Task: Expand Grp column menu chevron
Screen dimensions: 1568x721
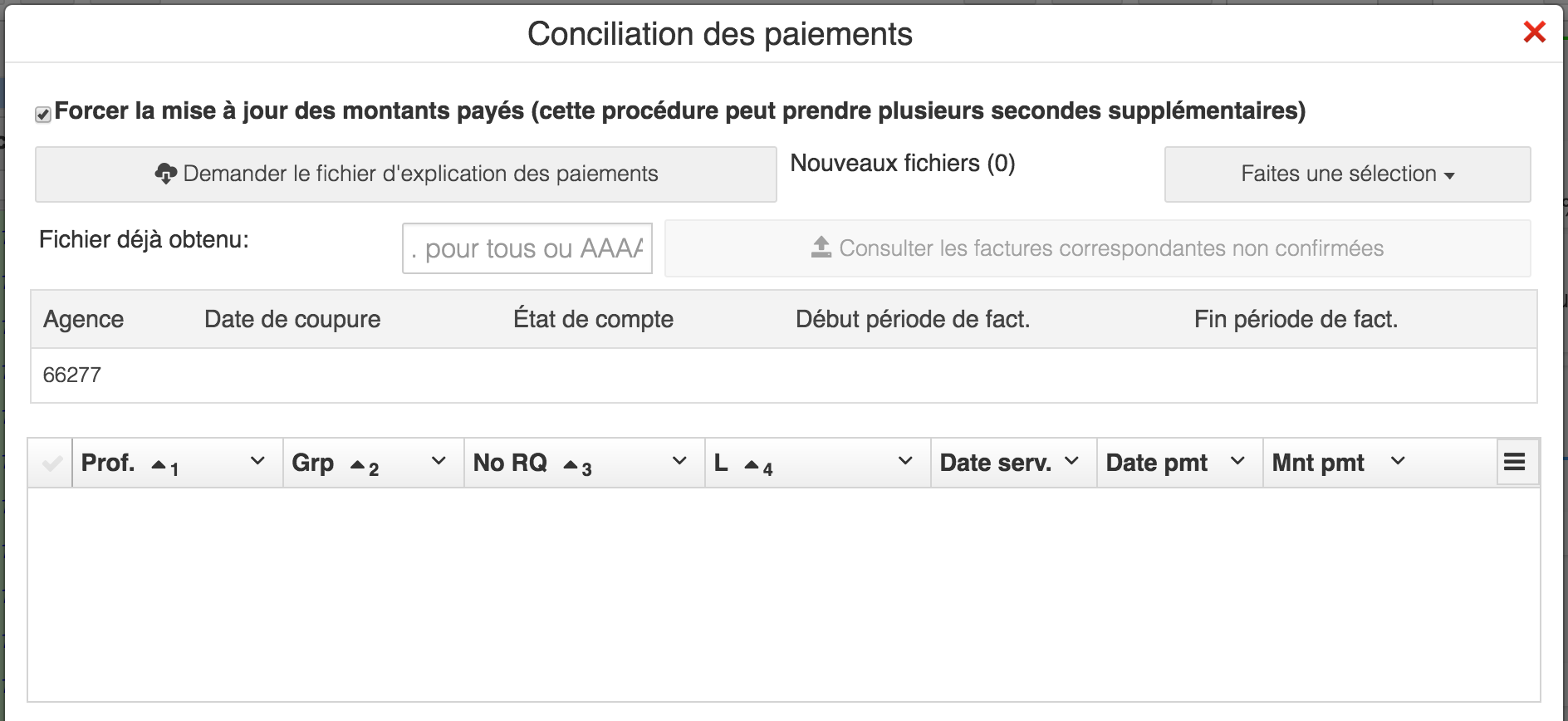Action: [439, 461]
